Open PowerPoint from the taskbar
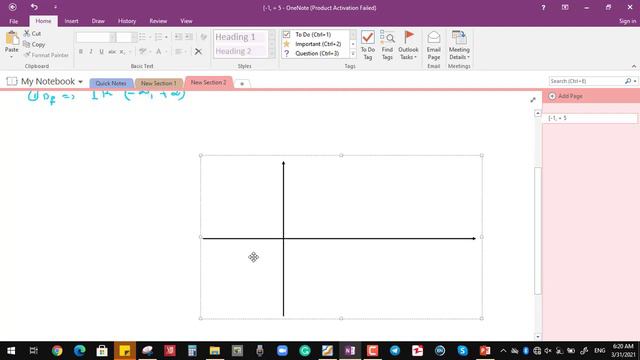 tap(485, 351)
